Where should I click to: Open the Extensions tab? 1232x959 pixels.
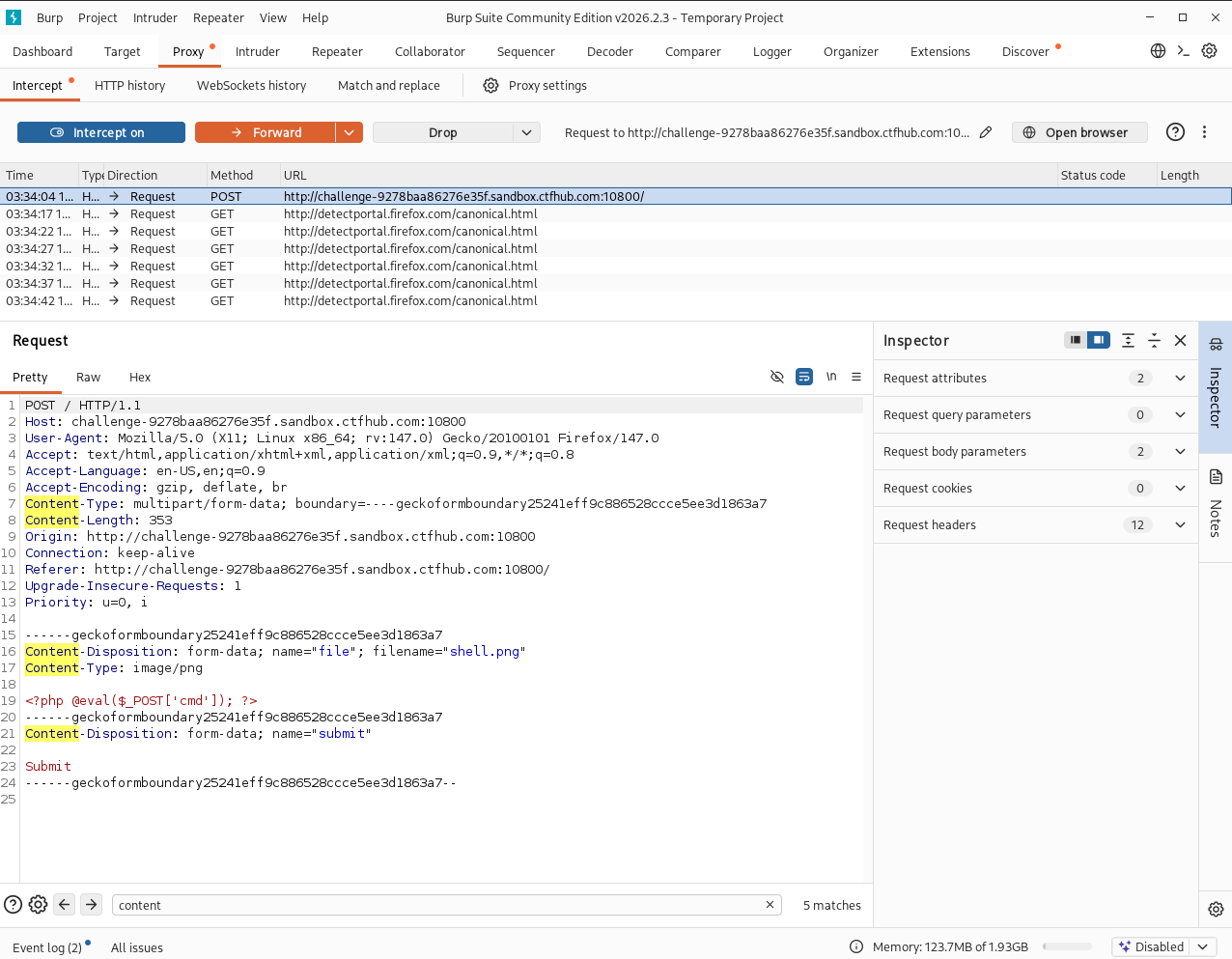click(x=940, y=51)
